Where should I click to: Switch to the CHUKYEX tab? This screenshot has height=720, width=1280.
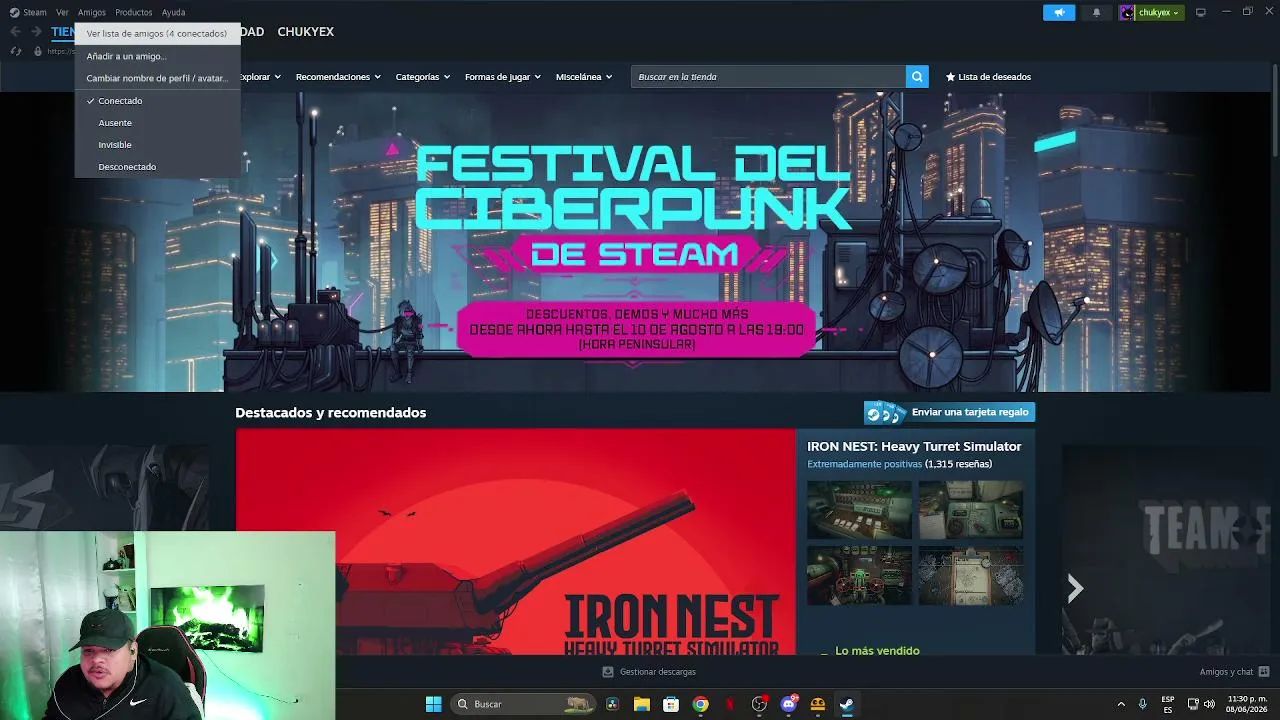click(x=306, y=32)
